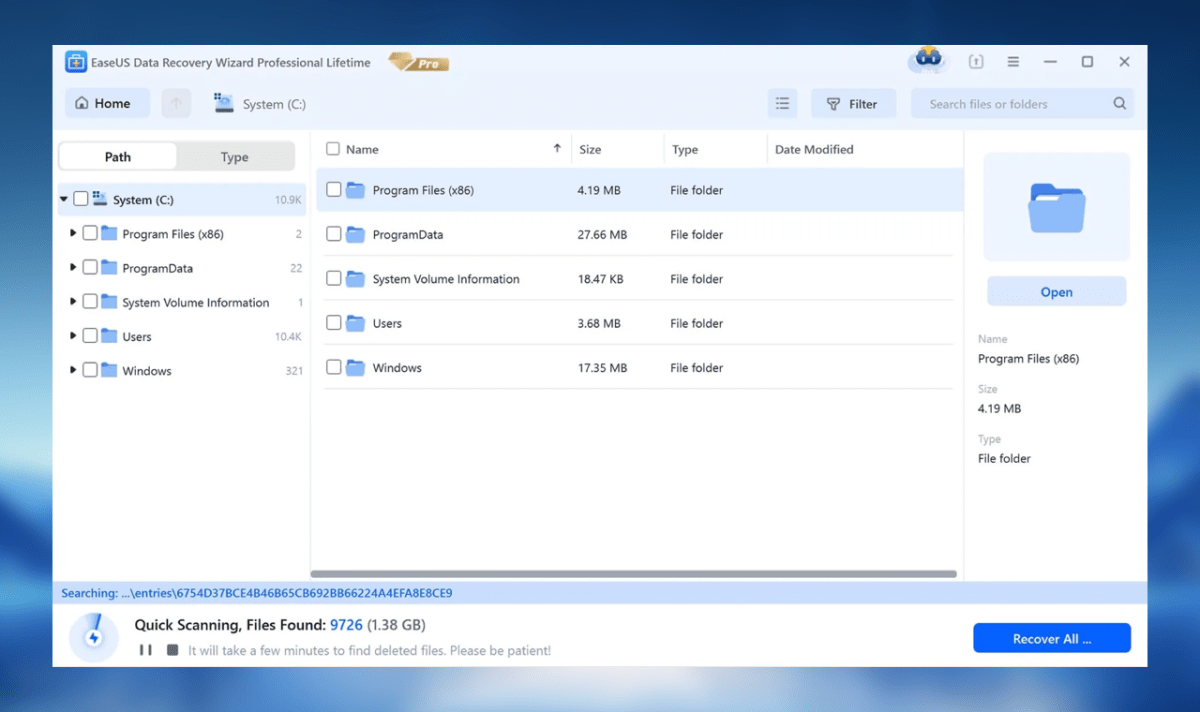Click the stop scan icon
1200x712 pixels.
172,650
